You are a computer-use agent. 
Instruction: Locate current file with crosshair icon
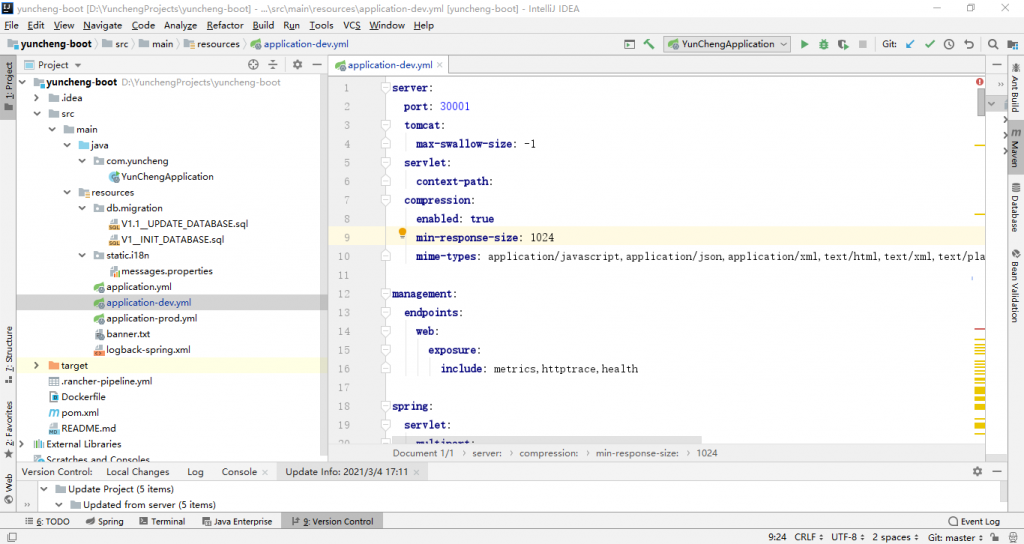pyautogui.click(x=253, y=65)
